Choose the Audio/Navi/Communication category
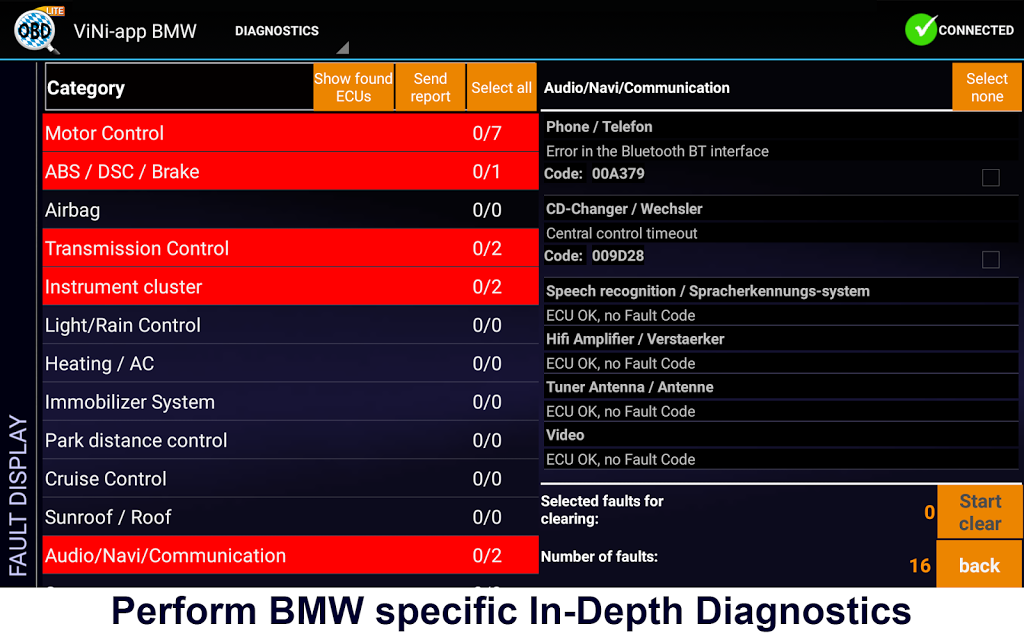The image size is (1024, 640). pos(290,555)
